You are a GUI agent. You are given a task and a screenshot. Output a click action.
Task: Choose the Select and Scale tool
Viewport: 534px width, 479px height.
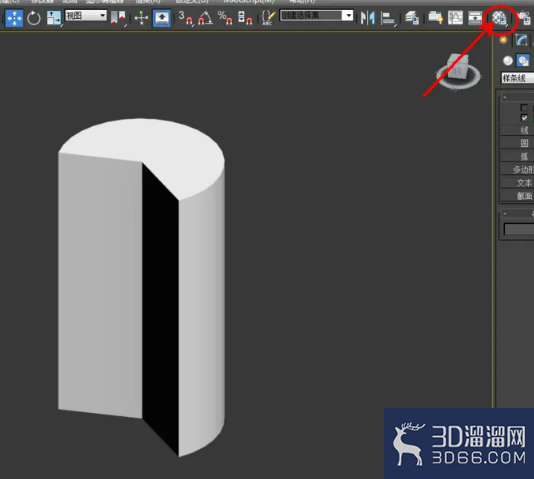[54, 18]
